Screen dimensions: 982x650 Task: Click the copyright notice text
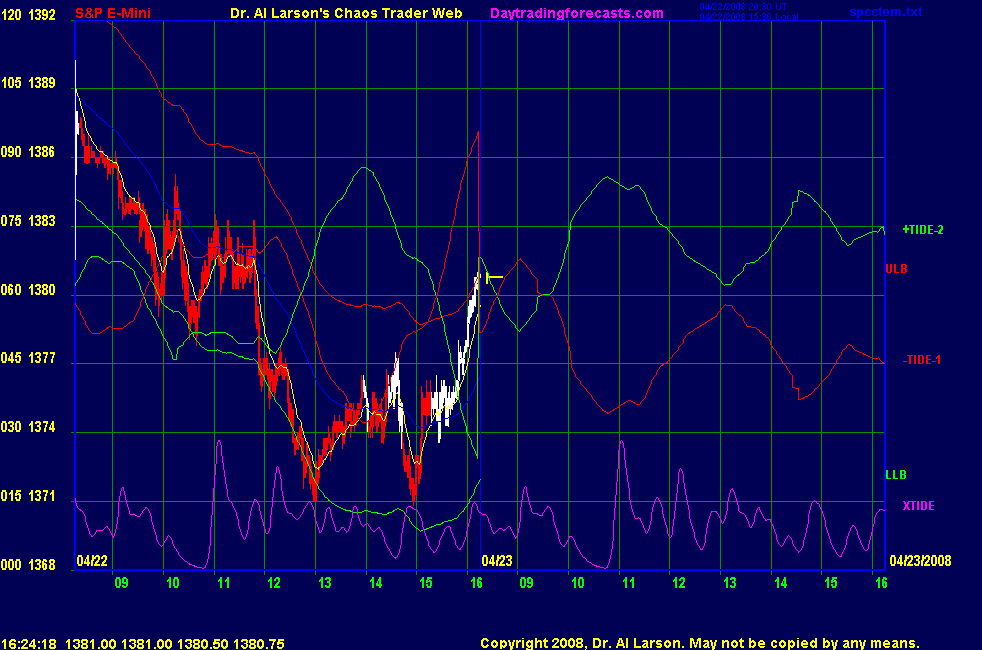pos(699,644)
